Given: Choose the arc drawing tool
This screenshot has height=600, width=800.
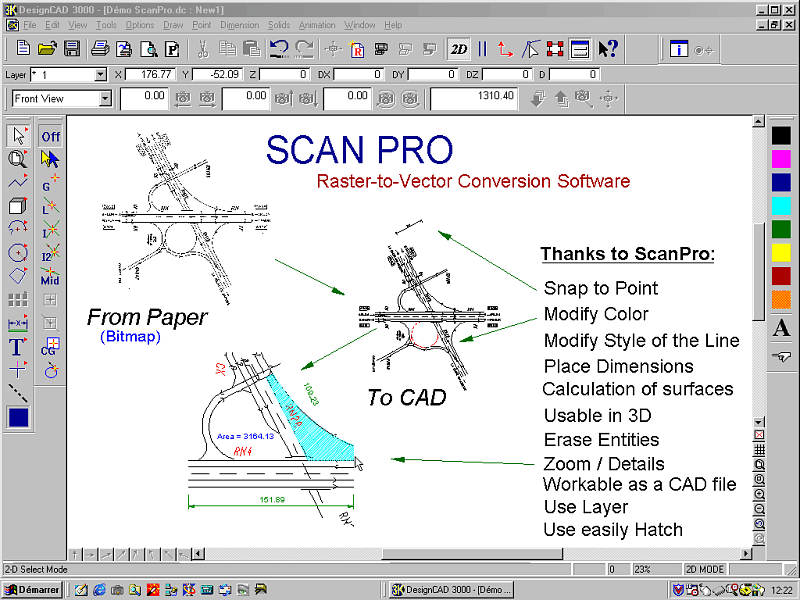Looking at the screenshot, I should (18, 227).
